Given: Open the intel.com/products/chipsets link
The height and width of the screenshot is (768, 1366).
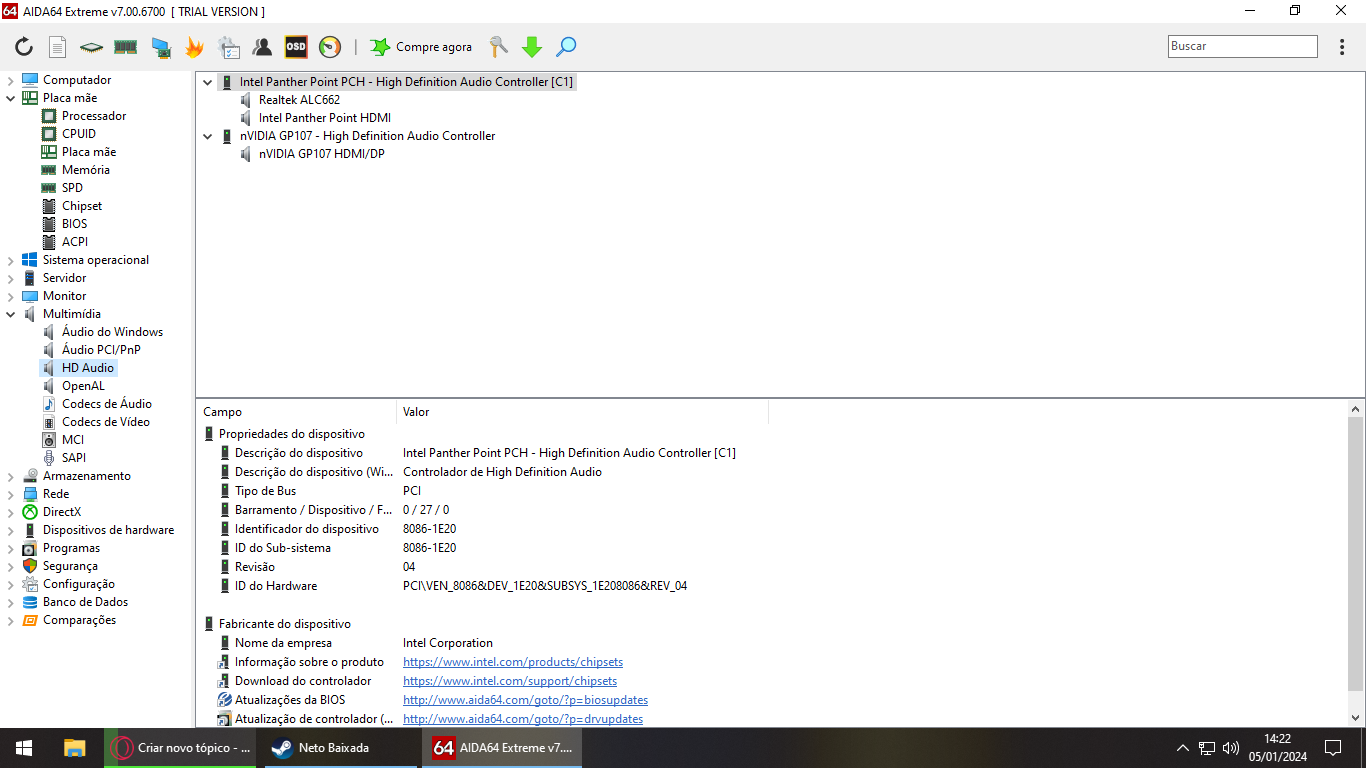Looking at the screenshot, I should 513,662.
